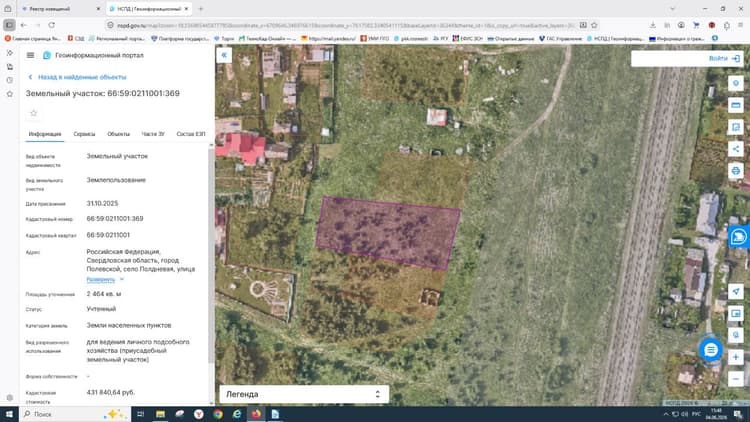The height and width of the screenshot is (422, 750).
Task: Open the overview map window button
Action: 736,313
